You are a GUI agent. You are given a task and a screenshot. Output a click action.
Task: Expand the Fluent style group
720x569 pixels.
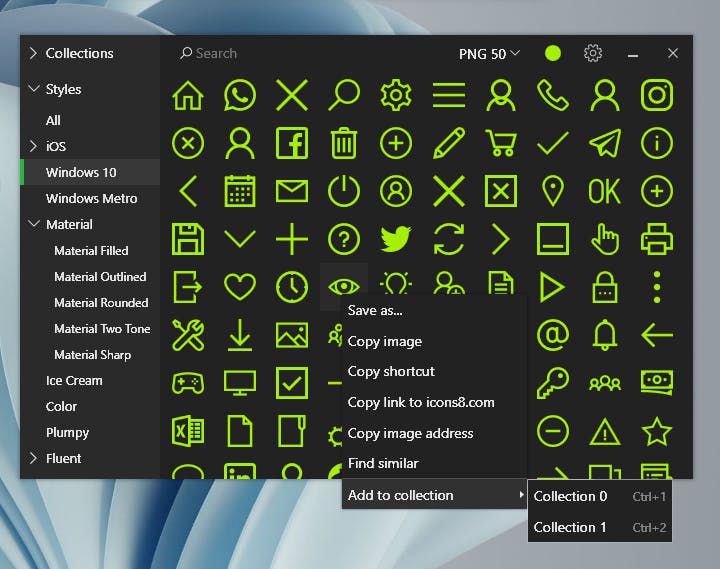tap(33, 458)
